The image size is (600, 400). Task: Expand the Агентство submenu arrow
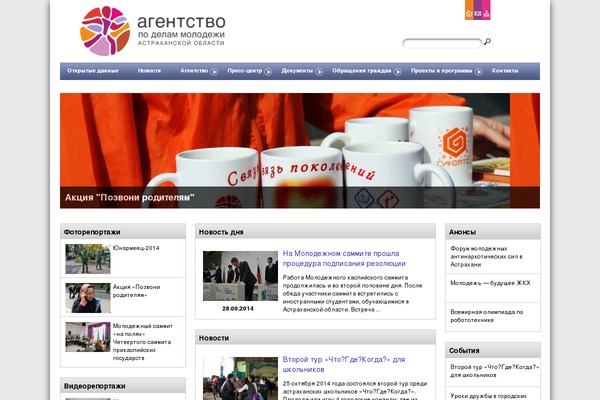point(214,72)
